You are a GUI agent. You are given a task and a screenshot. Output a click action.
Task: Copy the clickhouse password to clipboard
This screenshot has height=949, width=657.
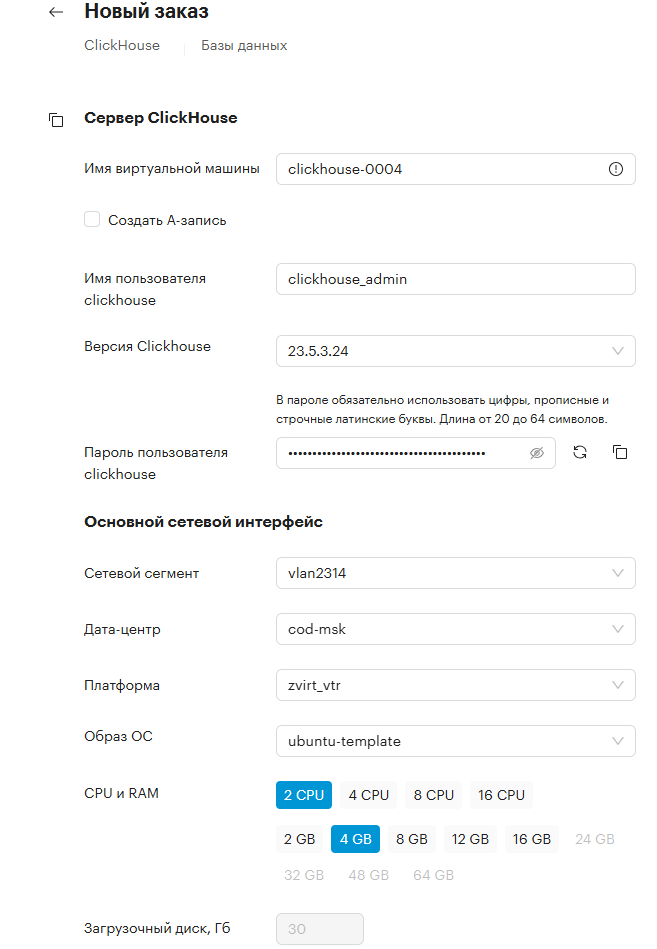click(620, 452)
